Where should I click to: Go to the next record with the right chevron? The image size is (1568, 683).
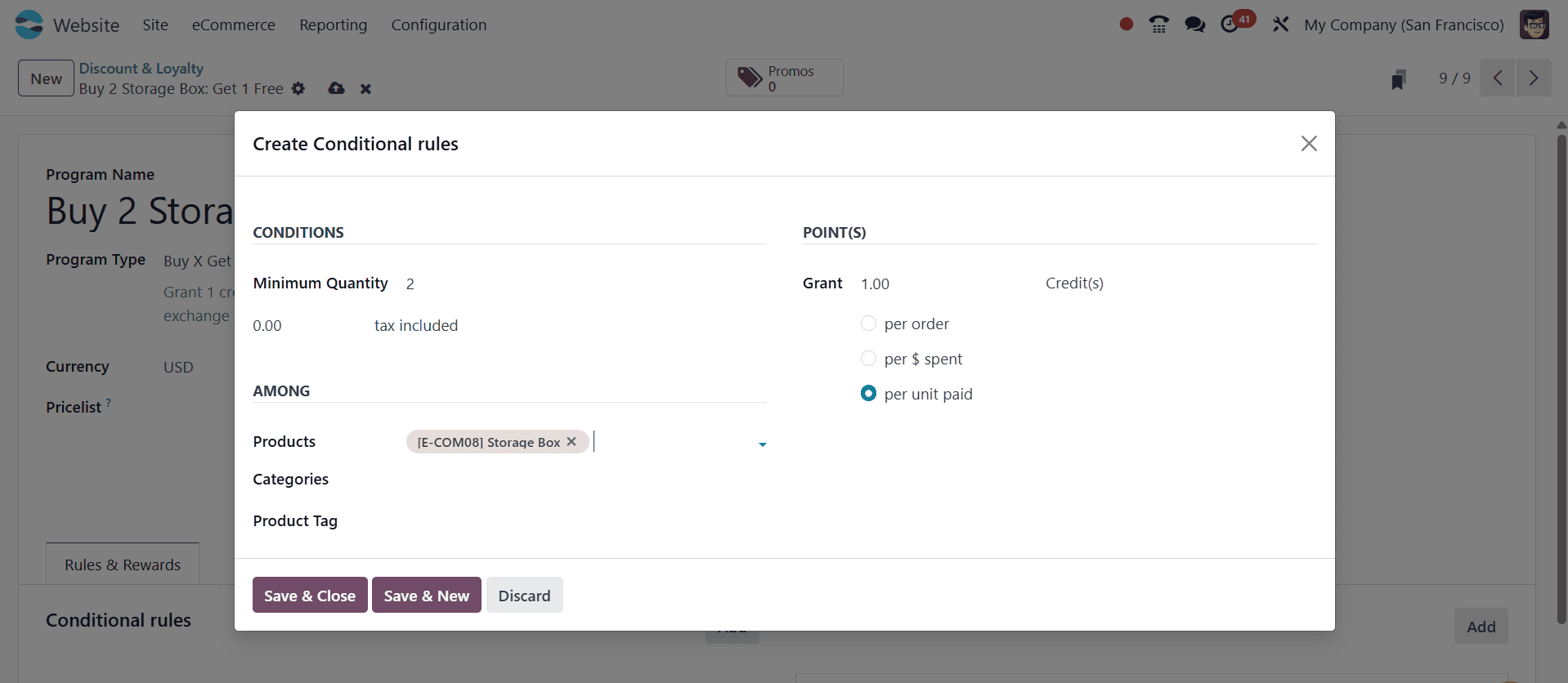coord(1534,78)
